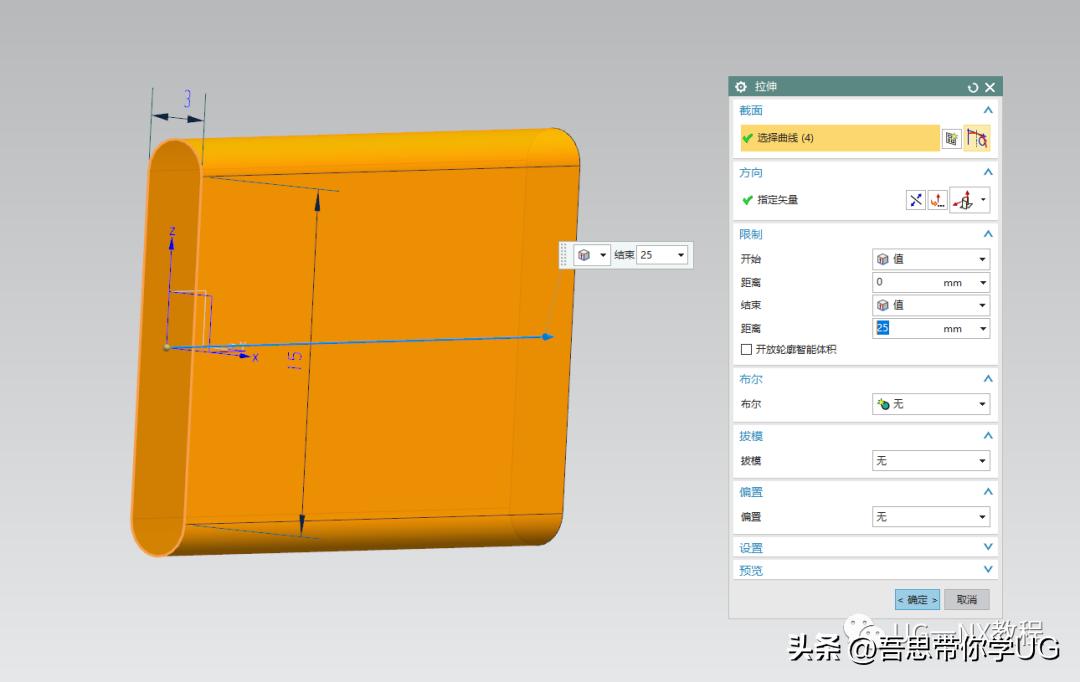1080x682 pixels.
Task: Click the inferred vector type icon
Action: (x=964, y=200)
